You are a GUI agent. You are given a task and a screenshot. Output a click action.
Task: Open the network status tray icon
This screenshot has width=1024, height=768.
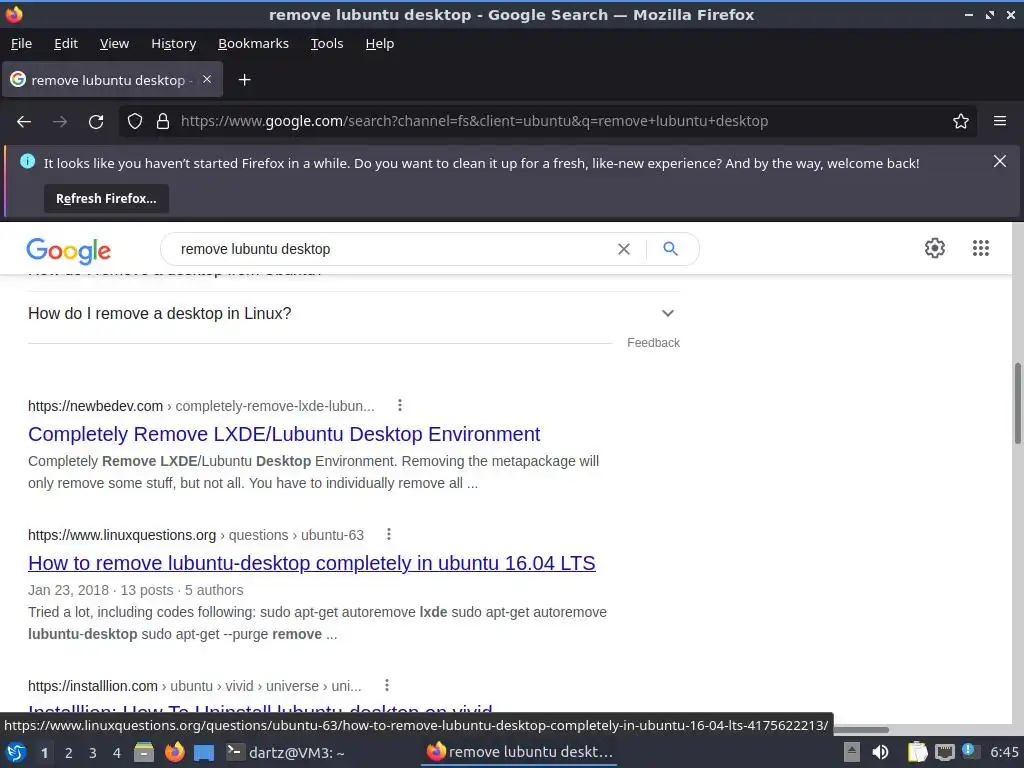tap(944, 752)
